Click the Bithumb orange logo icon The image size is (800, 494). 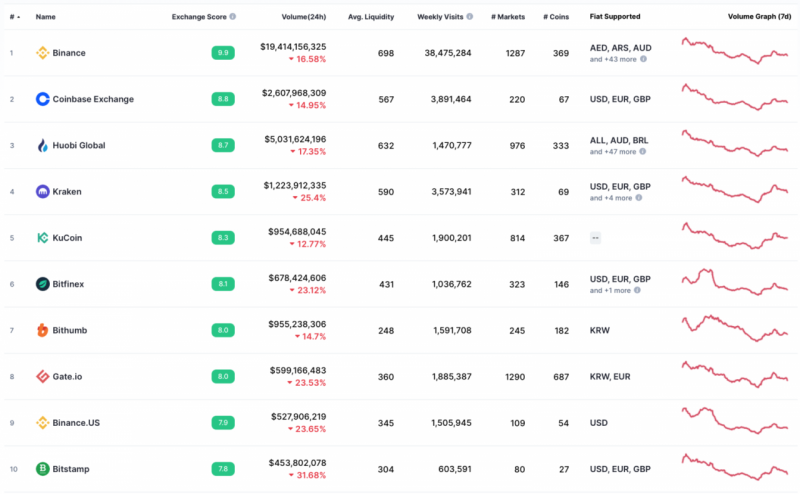(x=42, y=330)
